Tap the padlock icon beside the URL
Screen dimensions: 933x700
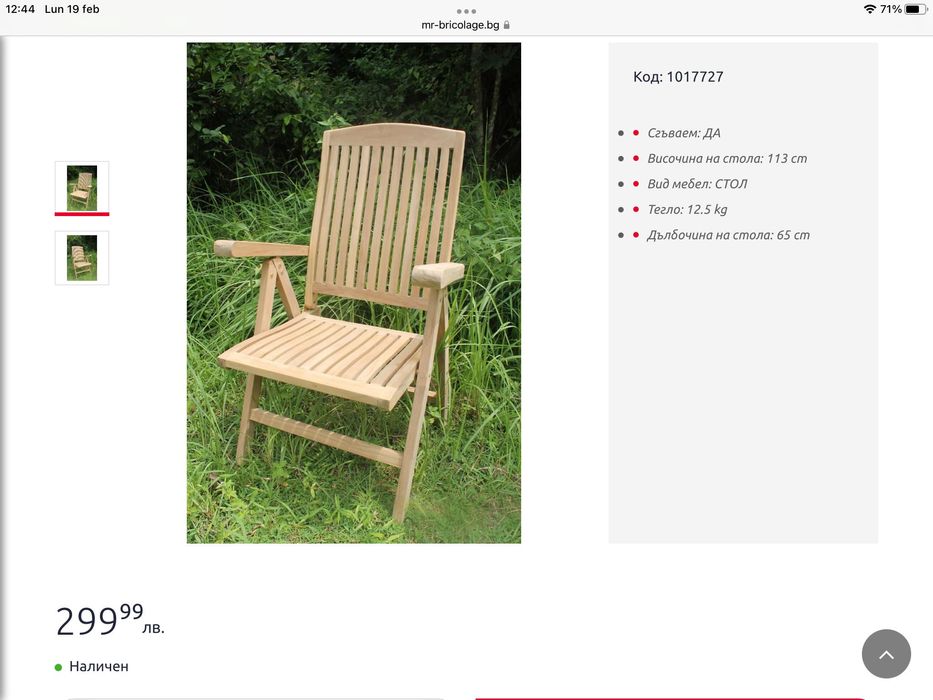507,25
